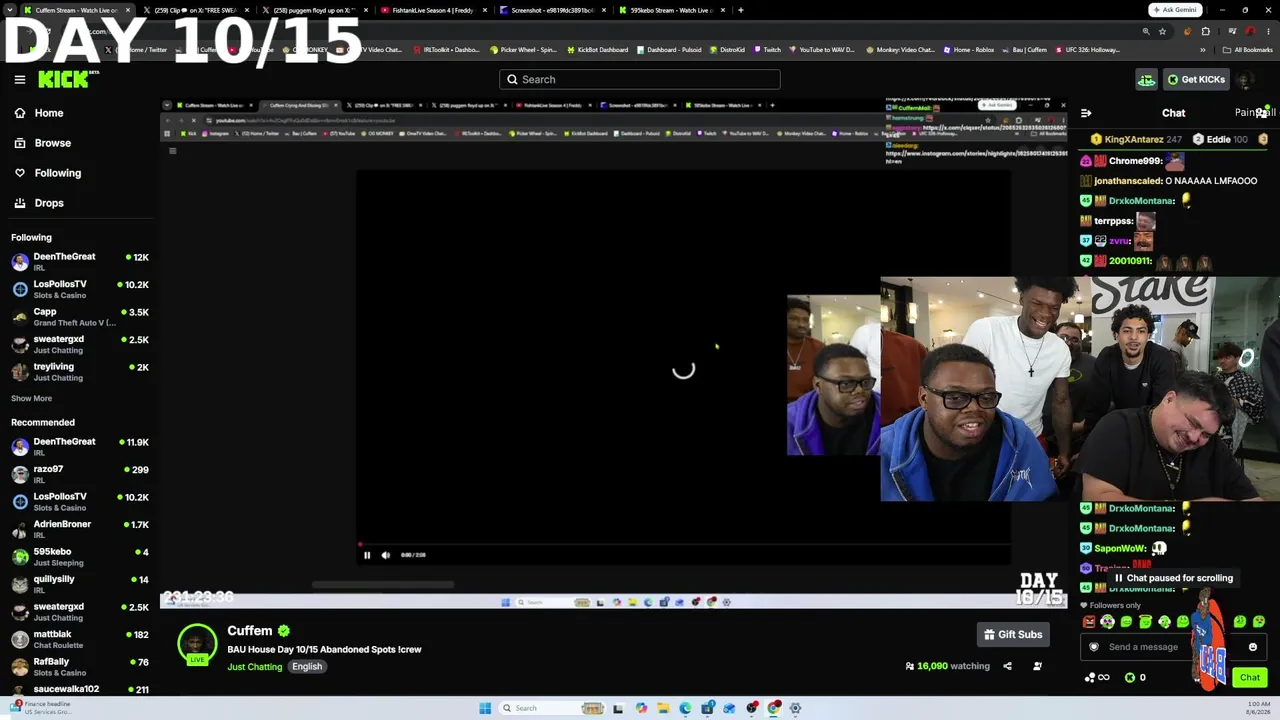This screenshot has width=1280, height=720.
Task: Open treyliving channel in the Following list
Action: [x=80, y=372]
